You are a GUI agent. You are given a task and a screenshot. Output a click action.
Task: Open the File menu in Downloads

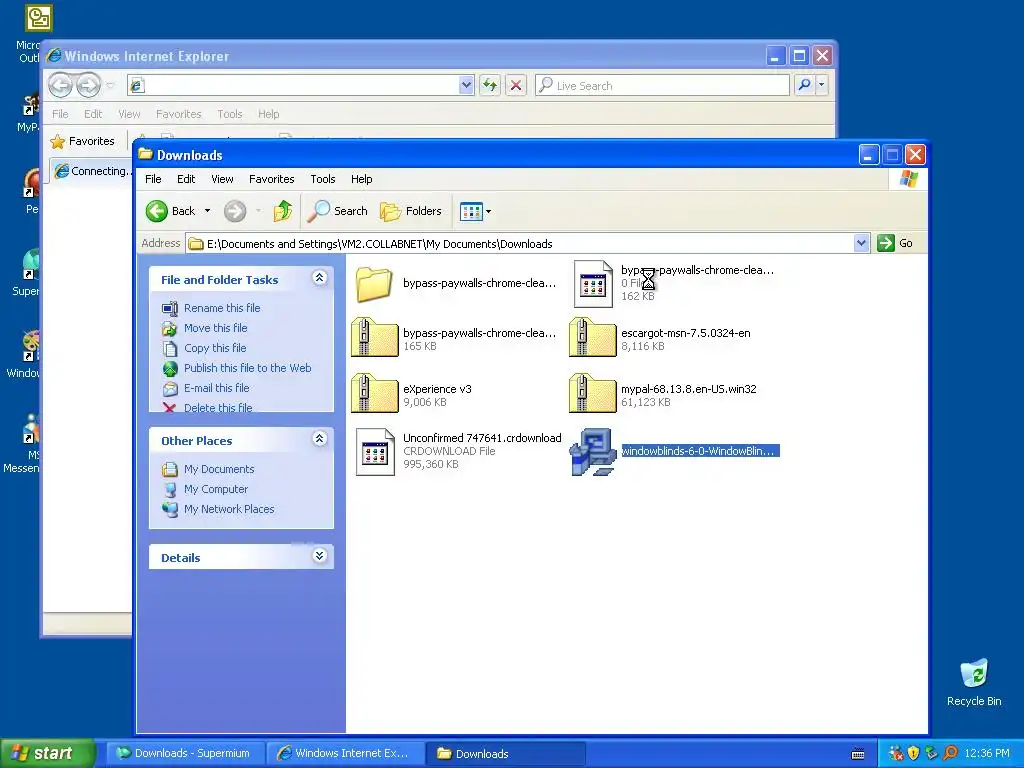coord(153,179)
